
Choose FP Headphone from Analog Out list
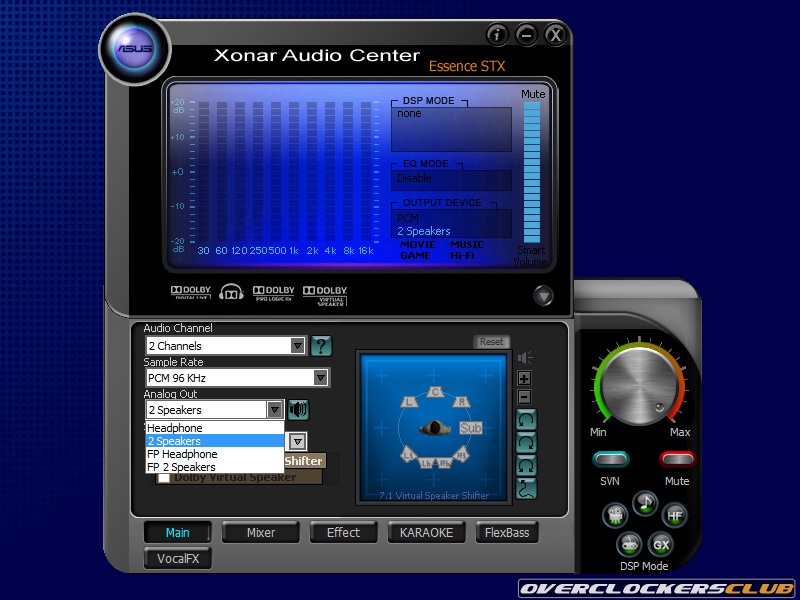pos(215,454)
